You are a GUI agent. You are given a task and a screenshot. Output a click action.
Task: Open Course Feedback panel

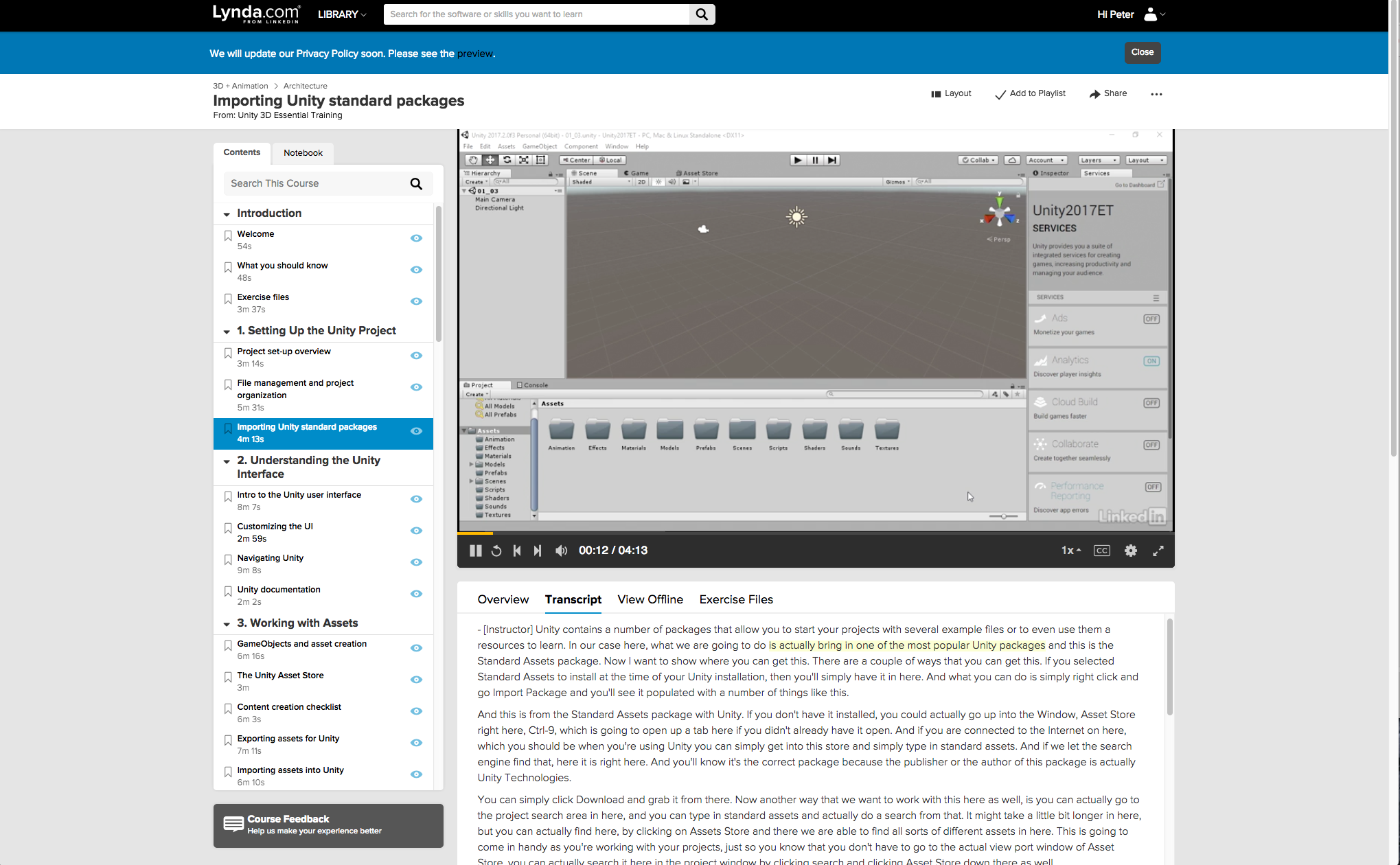328,825
